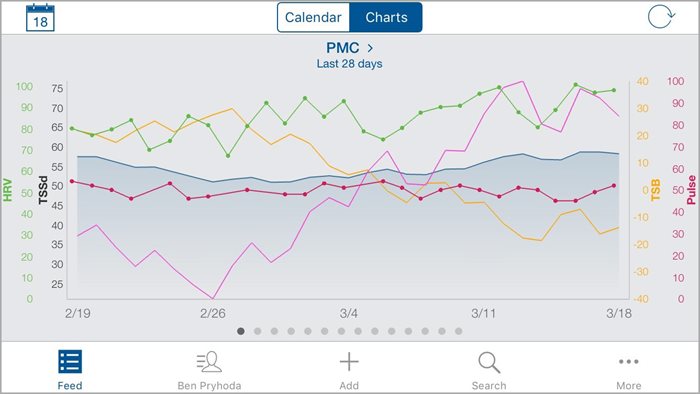Tap the Add plus icon
This screenshot has width=700, height=394.
tap(349, 361)
